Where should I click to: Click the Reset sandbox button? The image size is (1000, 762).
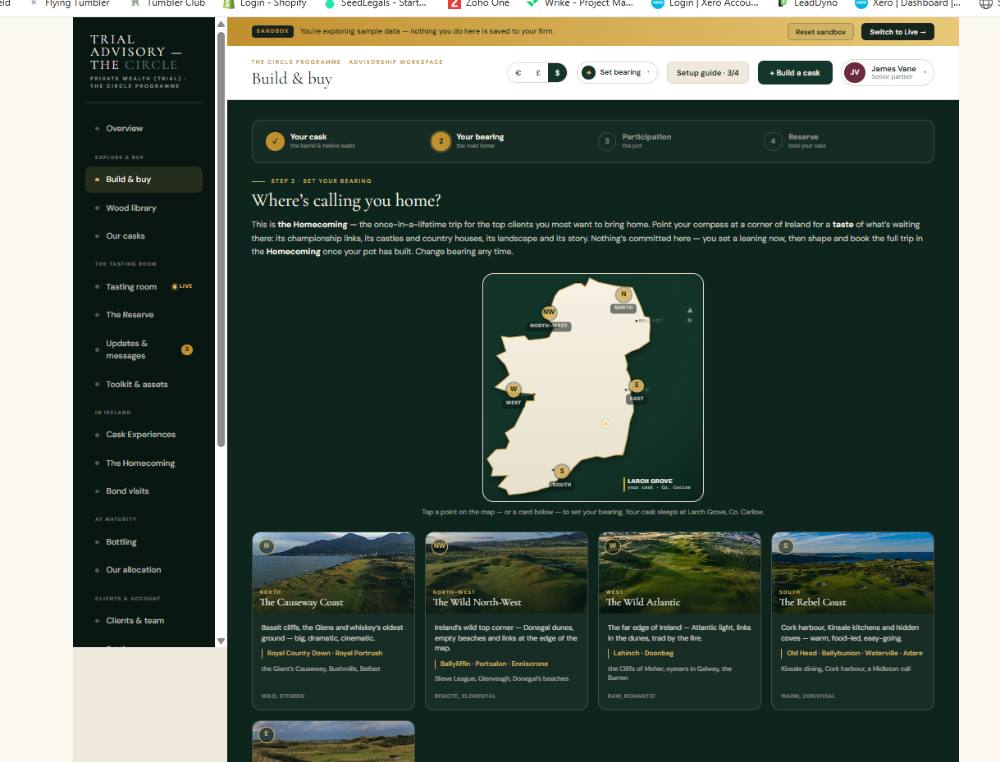coord(820,32)
